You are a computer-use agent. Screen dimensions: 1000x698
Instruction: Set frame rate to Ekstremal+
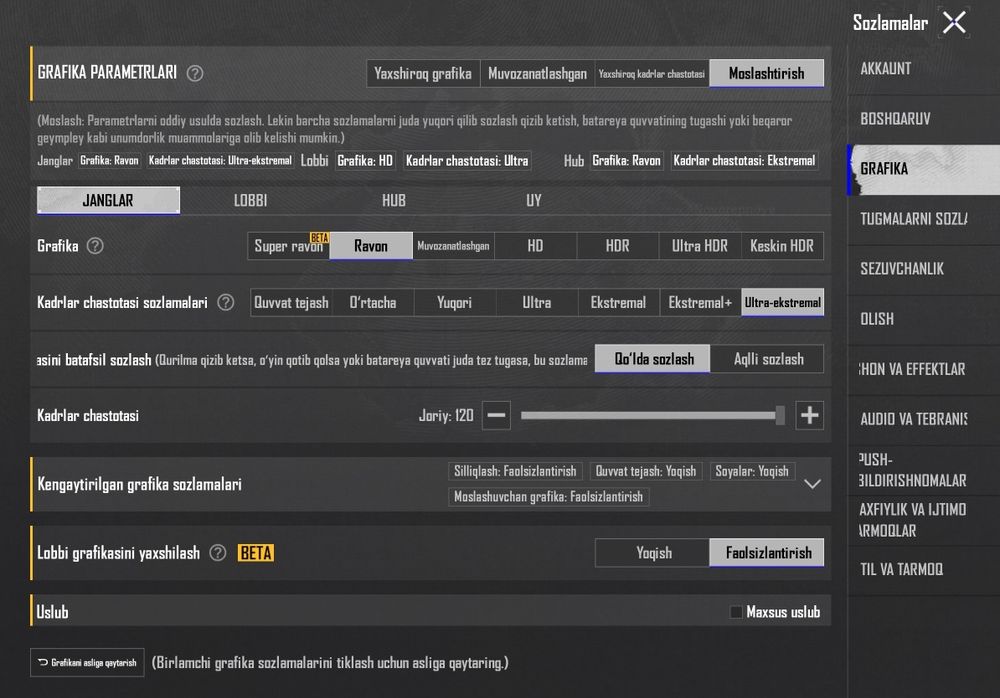pyautogui.click(x=700, y=302)
